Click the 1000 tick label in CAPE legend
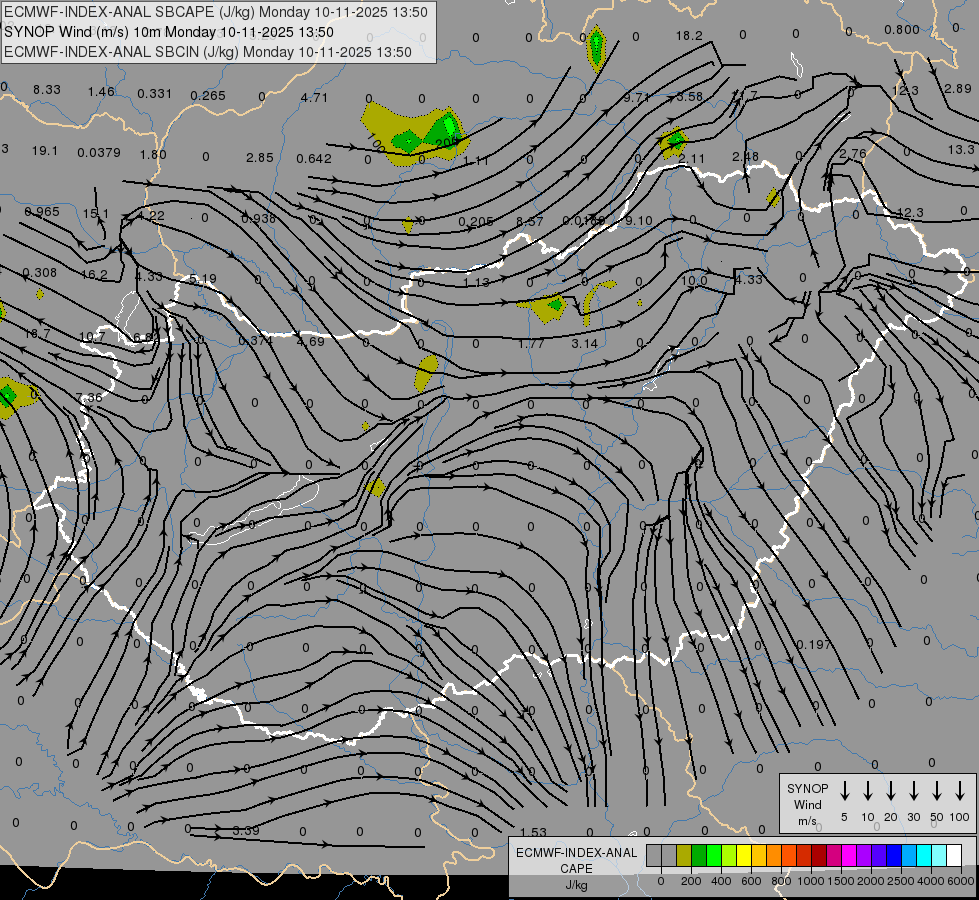Viewport: 979px width, 900px height. click(x=811, y=881)
